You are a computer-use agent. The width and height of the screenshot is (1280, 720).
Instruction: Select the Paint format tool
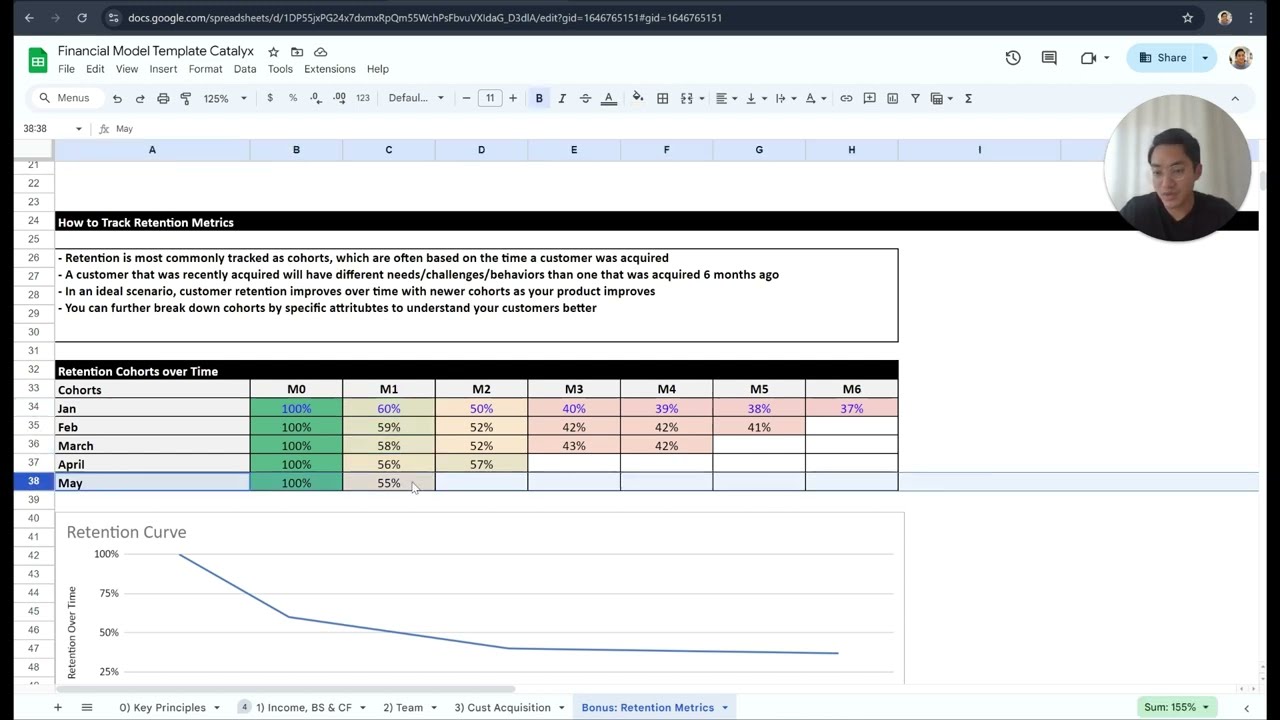tap(186, 98)
